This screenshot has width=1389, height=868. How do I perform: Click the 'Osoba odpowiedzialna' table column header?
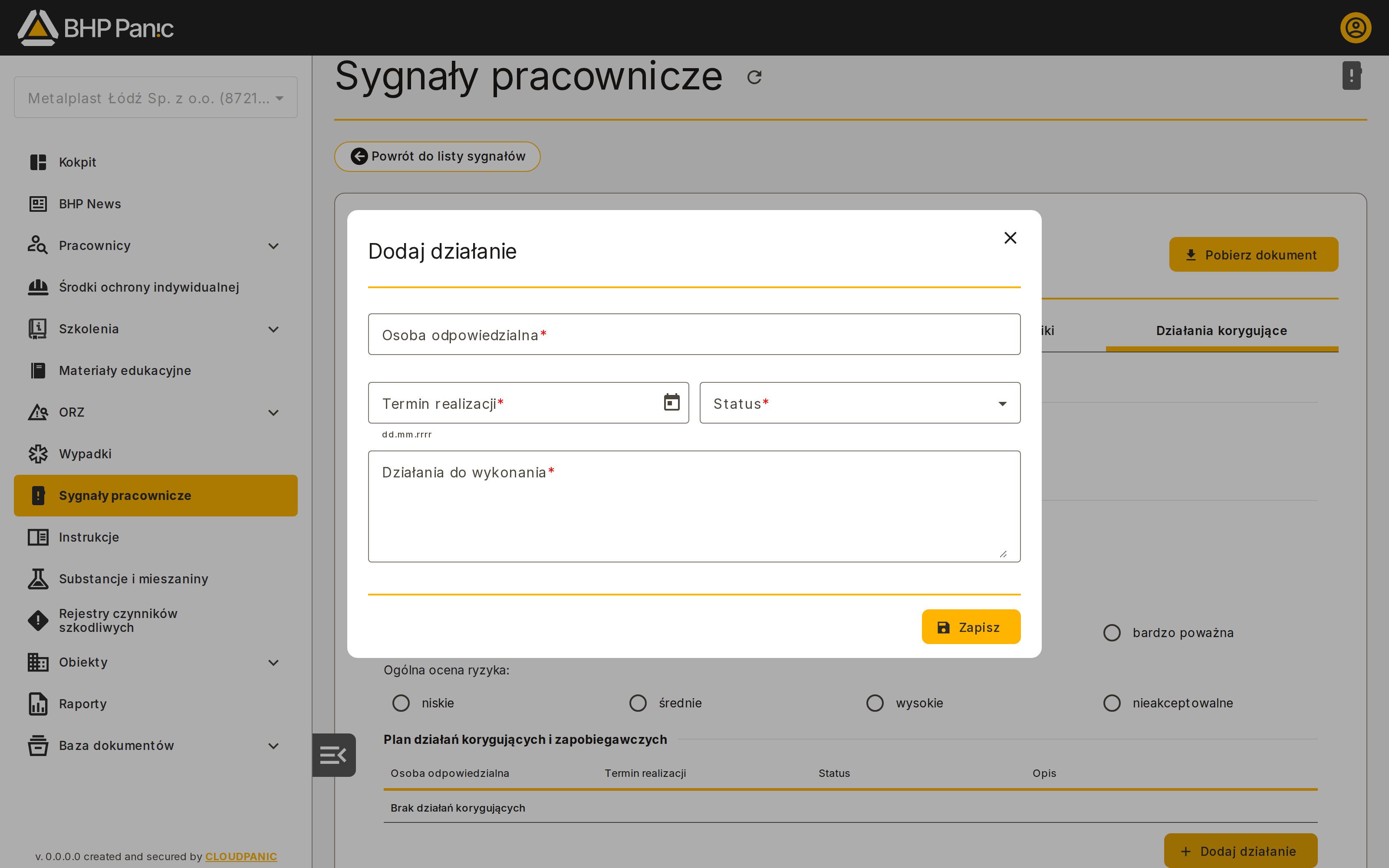pyautogui.click(x=449, y=773)
